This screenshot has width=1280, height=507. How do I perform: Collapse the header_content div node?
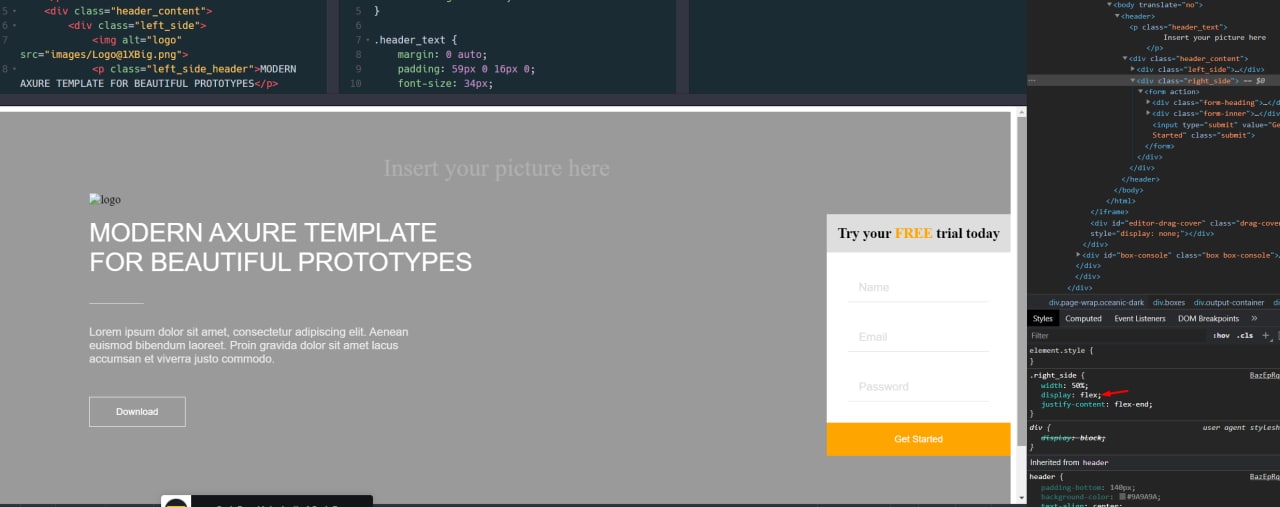click(x=1124, y=59)
